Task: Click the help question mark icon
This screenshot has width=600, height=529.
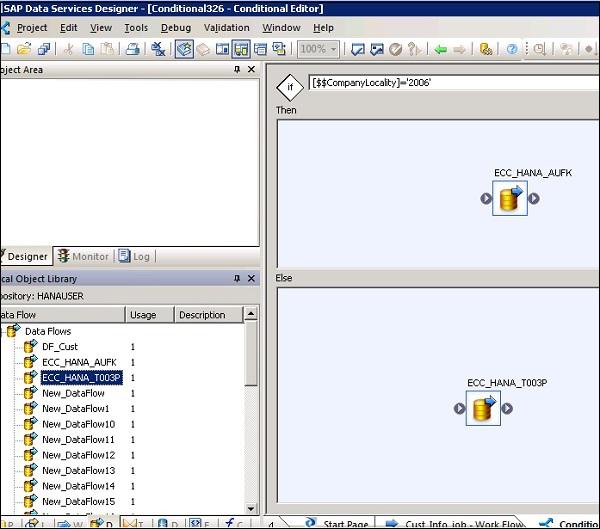Action: (x=512, y=49)
